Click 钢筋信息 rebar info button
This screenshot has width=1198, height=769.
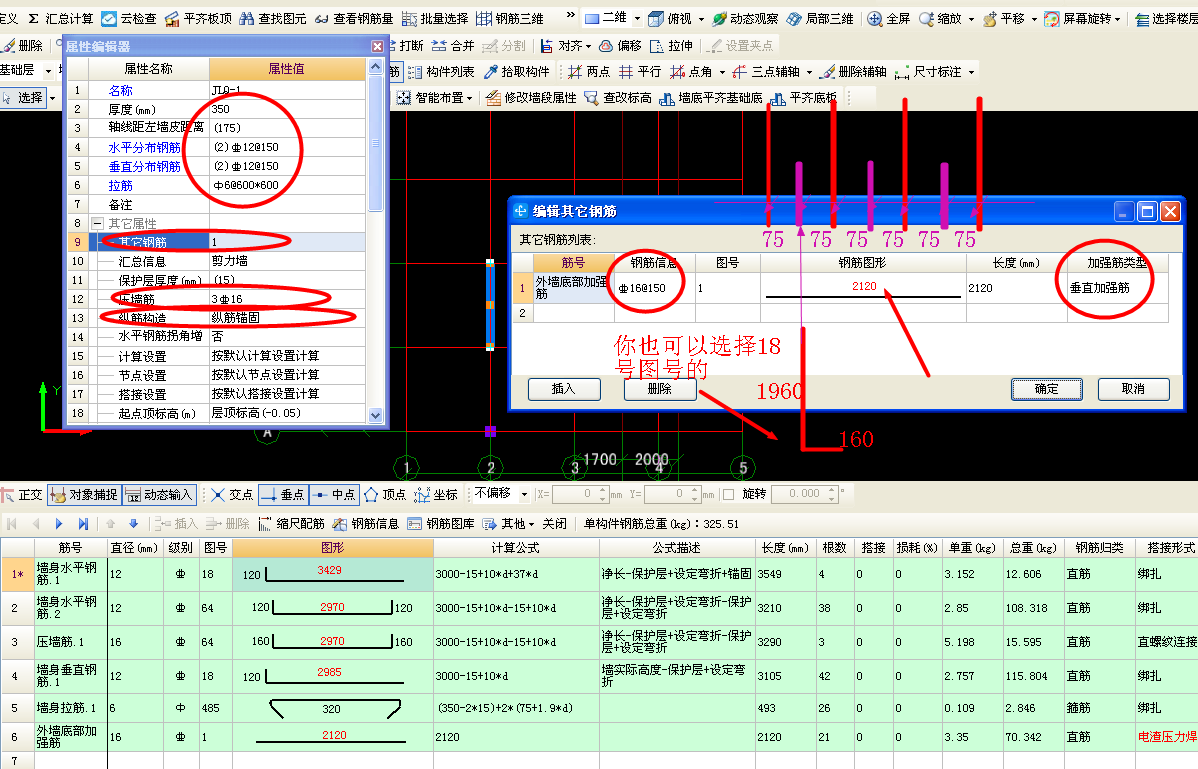tap(365, 524)
